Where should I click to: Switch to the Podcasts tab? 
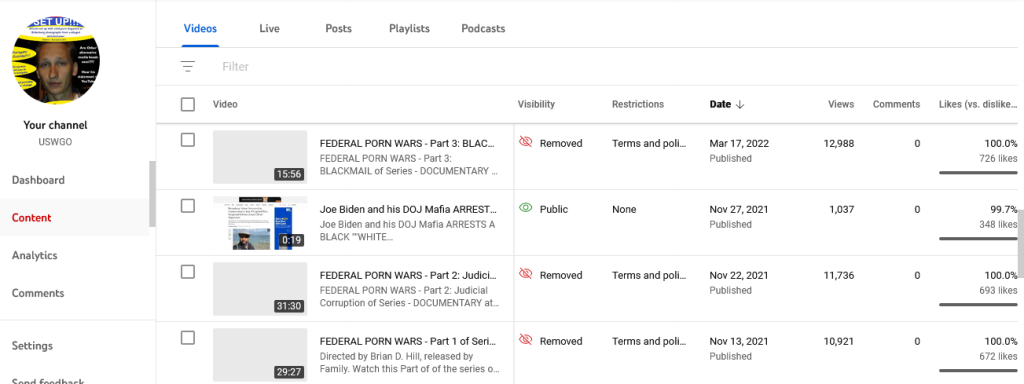point(483,29)
